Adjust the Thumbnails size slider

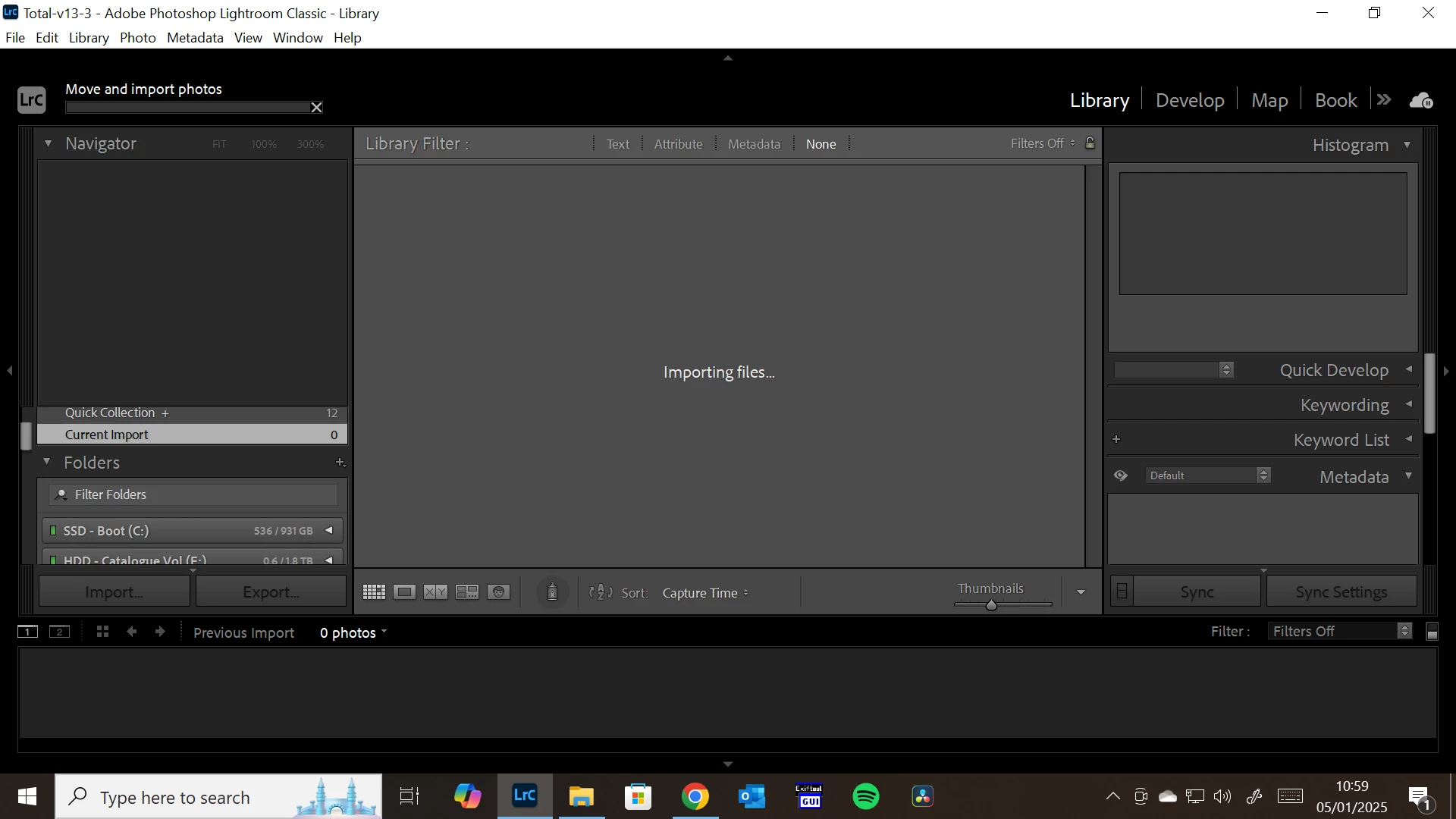tap(991, 604)
